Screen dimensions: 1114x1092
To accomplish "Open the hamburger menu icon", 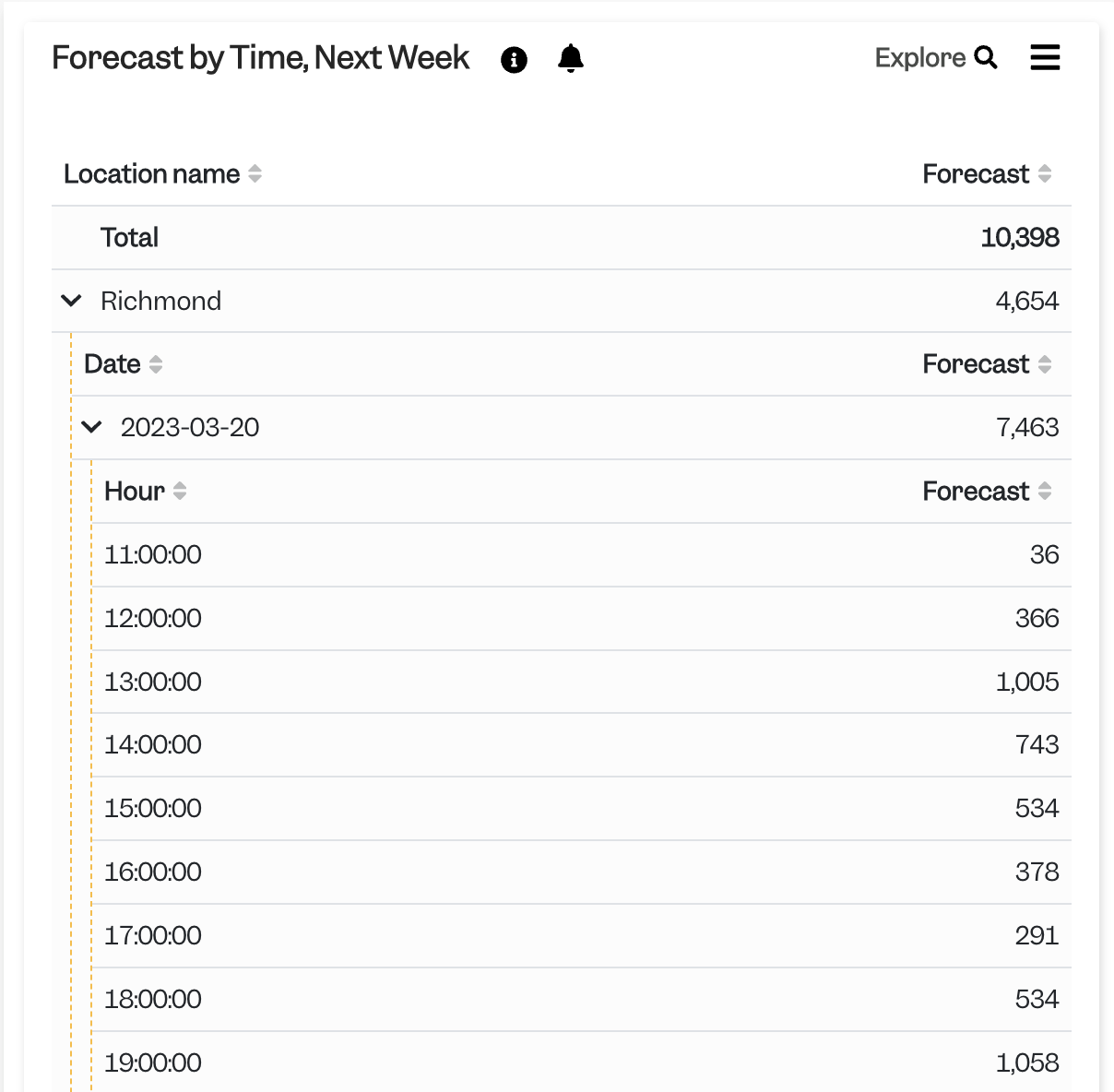I will (1045, 57).
